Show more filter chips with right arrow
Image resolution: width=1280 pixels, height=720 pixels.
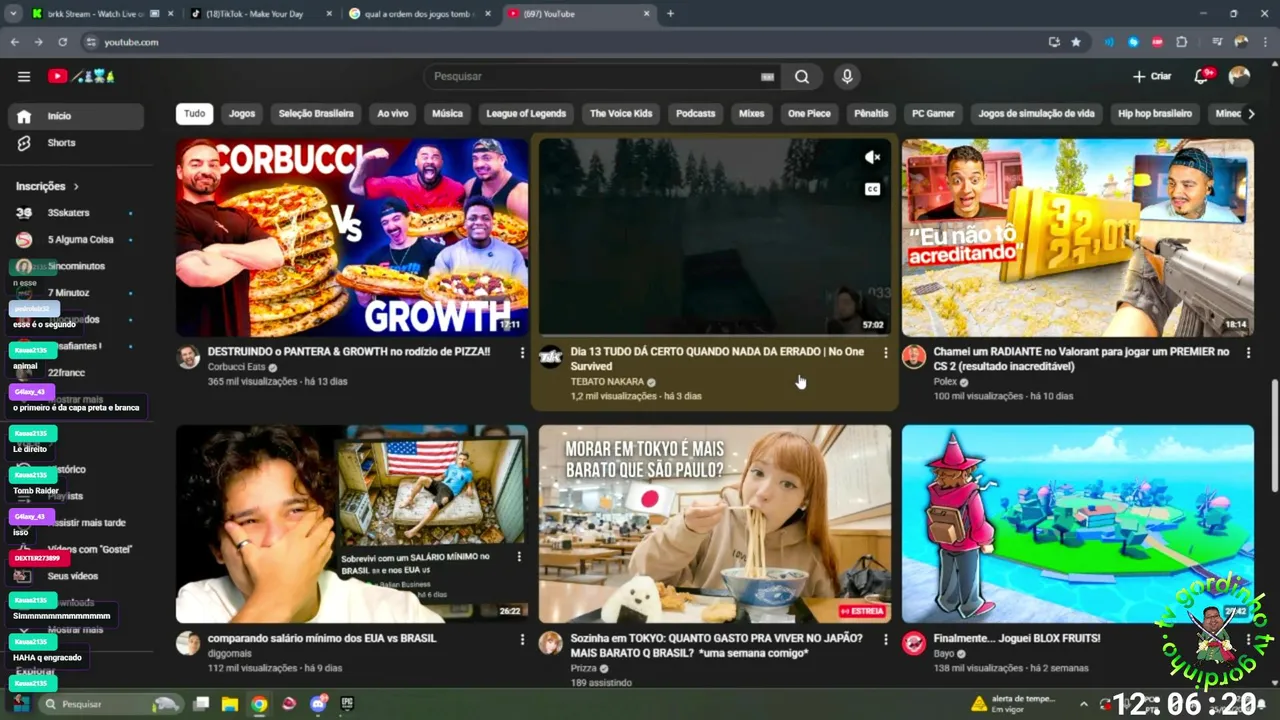[1250, 113]
